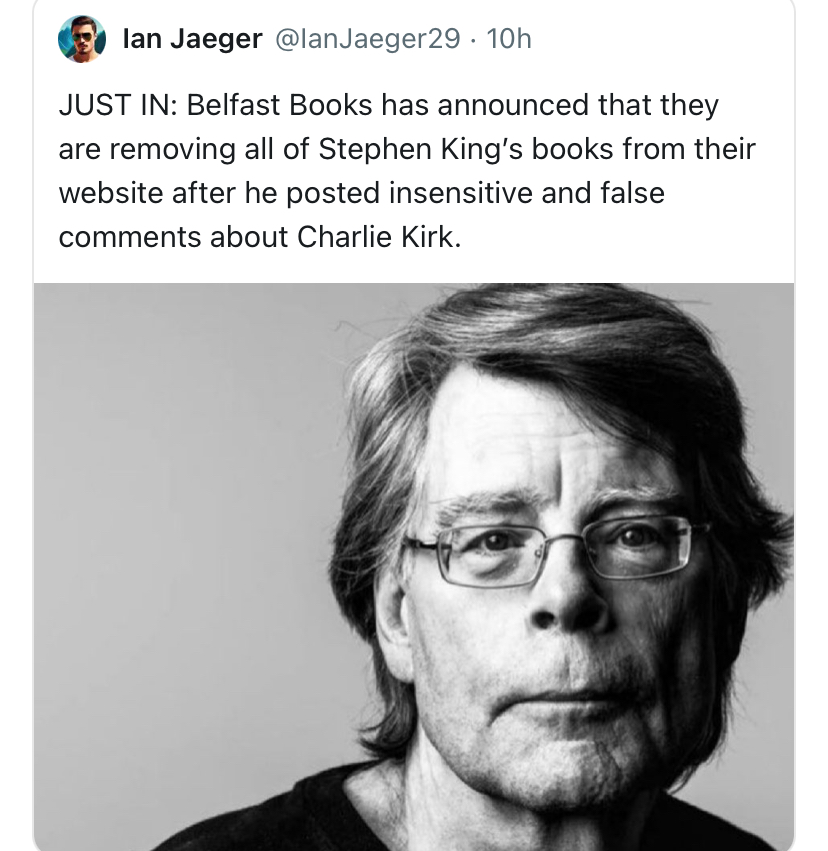Open the attached black-and-white portrait photo
The image size is (828, 851).
414,567
